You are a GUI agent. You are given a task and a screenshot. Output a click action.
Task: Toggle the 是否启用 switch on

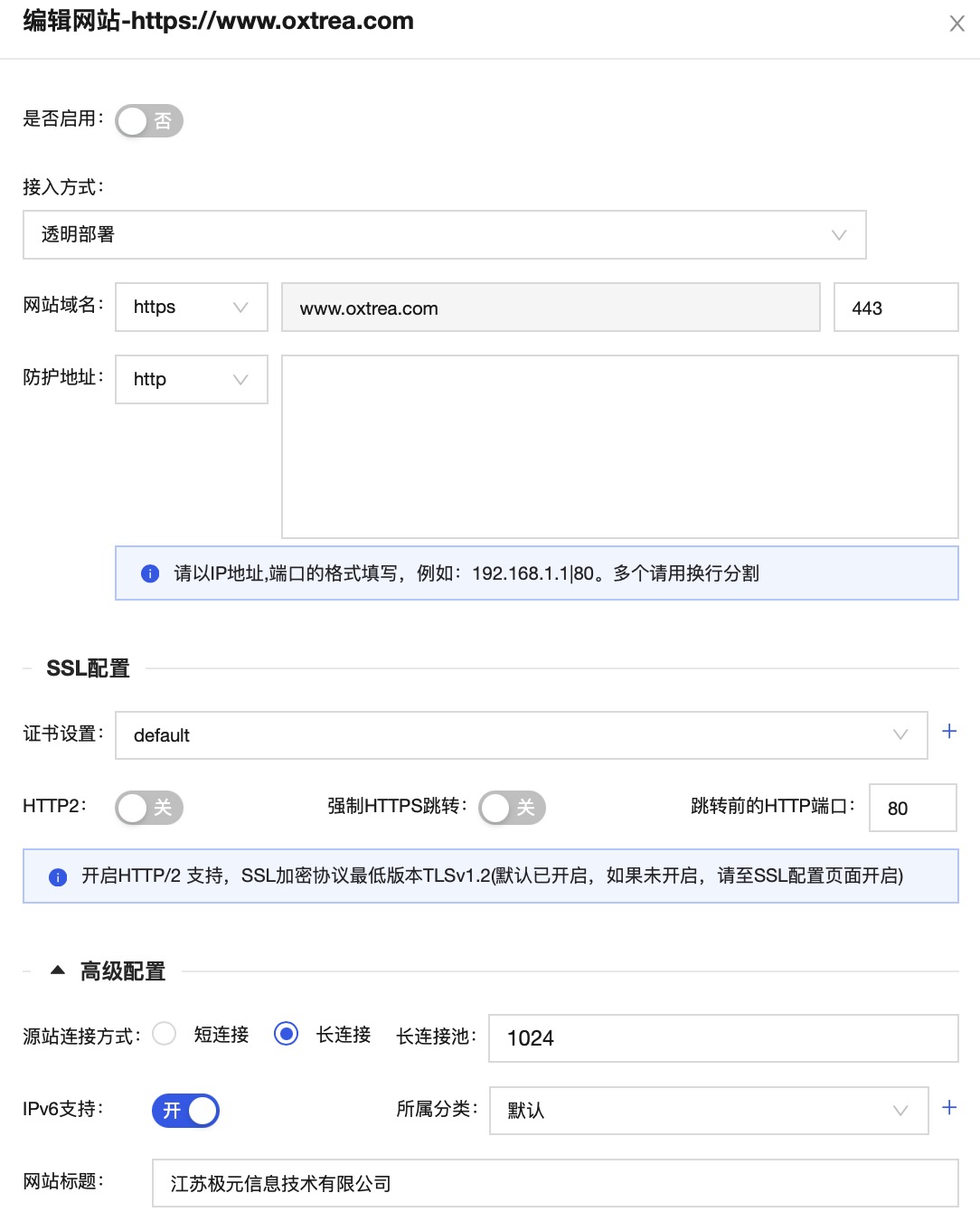click(149, 121)
